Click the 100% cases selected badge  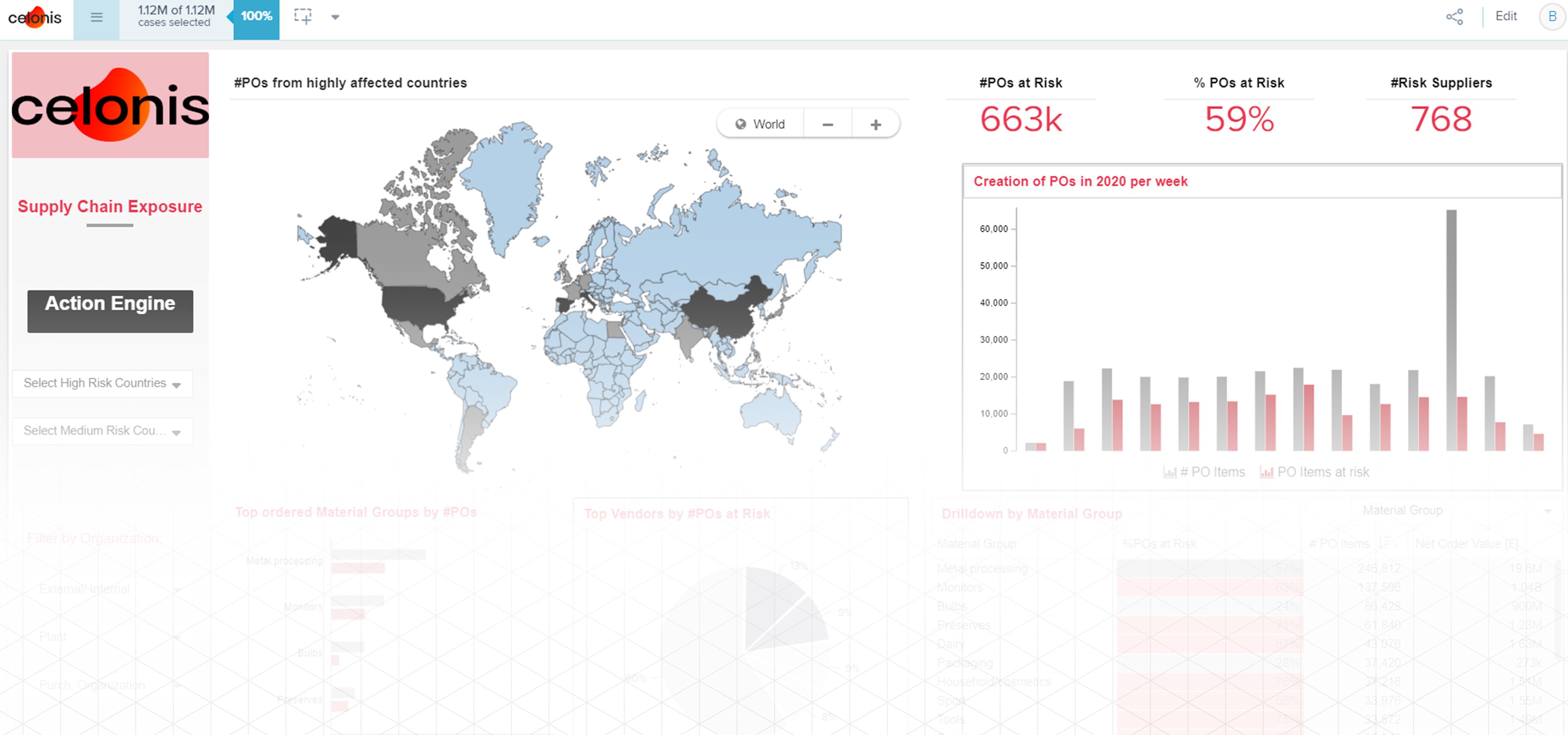256,17
